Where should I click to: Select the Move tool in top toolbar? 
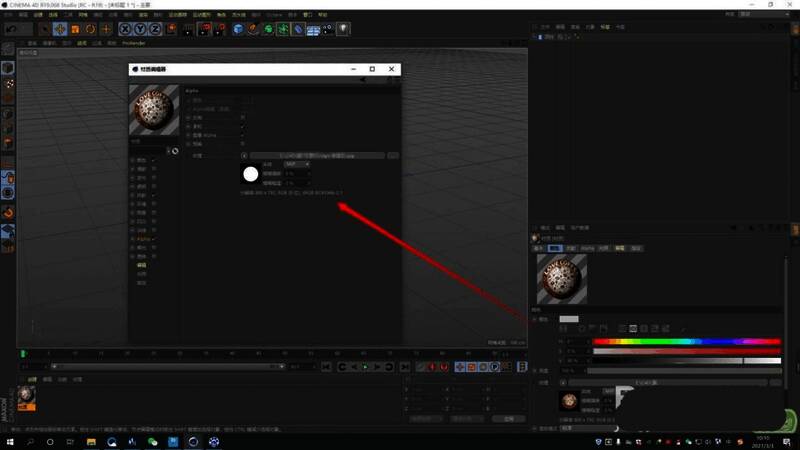pos(60,29)
